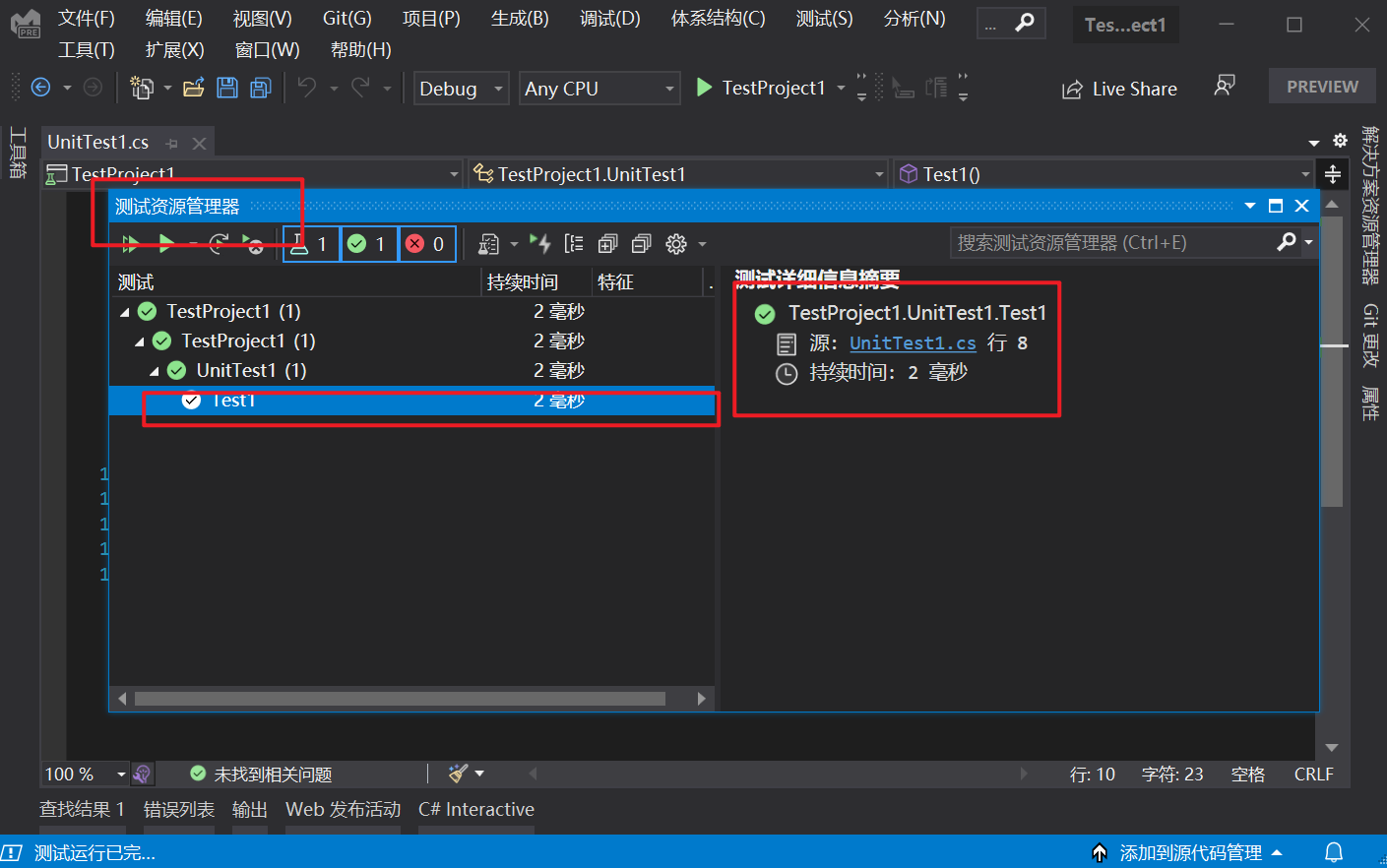The image size is (1387, 868).
Task: Click the Navigate Backward arrow icon
Action: [x=41, y=88]
